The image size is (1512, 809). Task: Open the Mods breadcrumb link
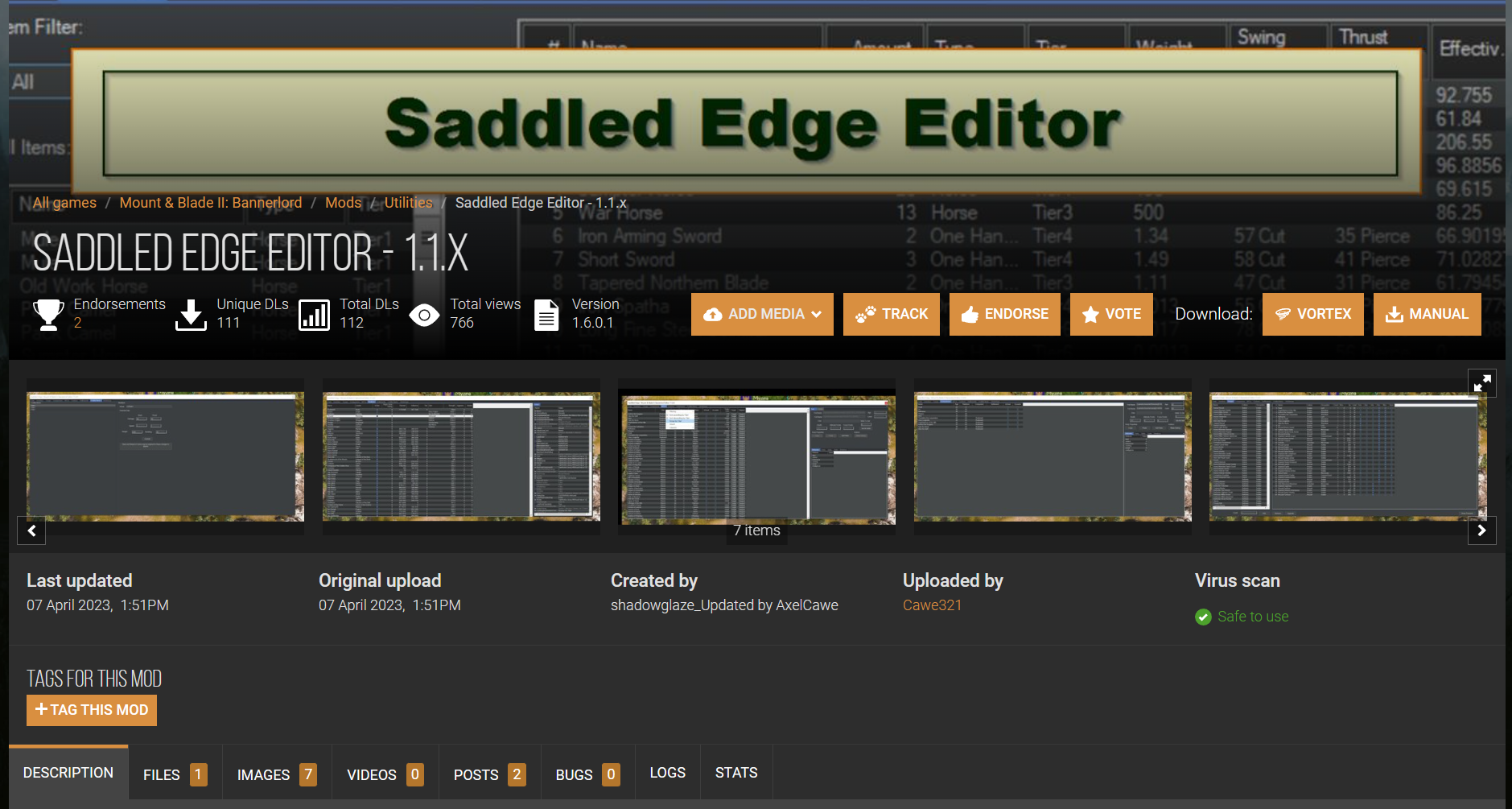[343, 203]
